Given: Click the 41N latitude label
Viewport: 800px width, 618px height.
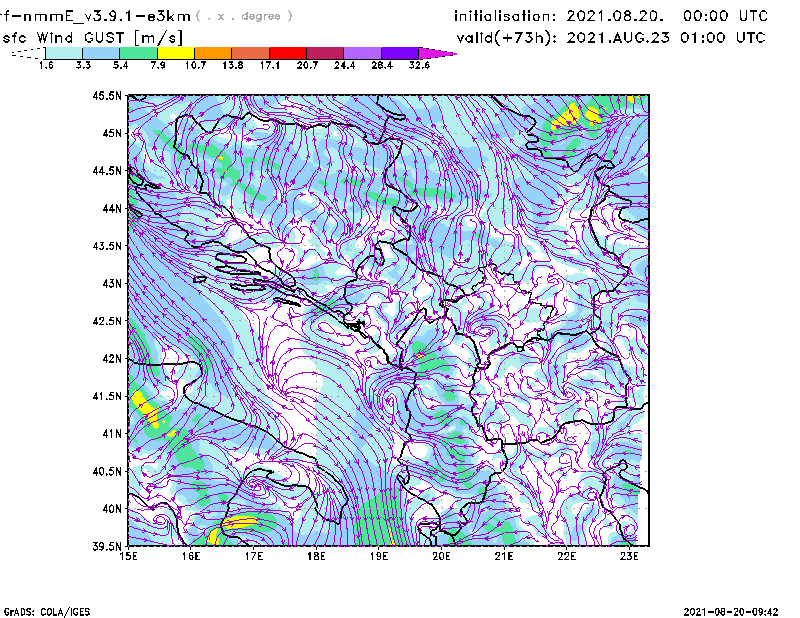Looking at the screenshot, I should [112, 434].
